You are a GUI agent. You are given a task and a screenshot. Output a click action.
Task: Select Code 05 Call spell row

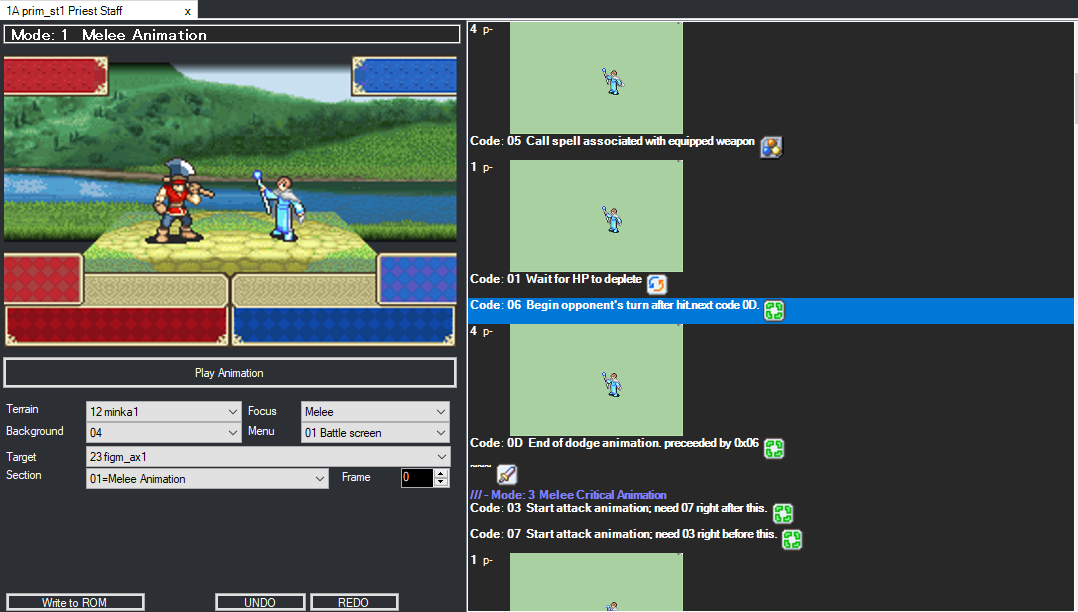770,146
